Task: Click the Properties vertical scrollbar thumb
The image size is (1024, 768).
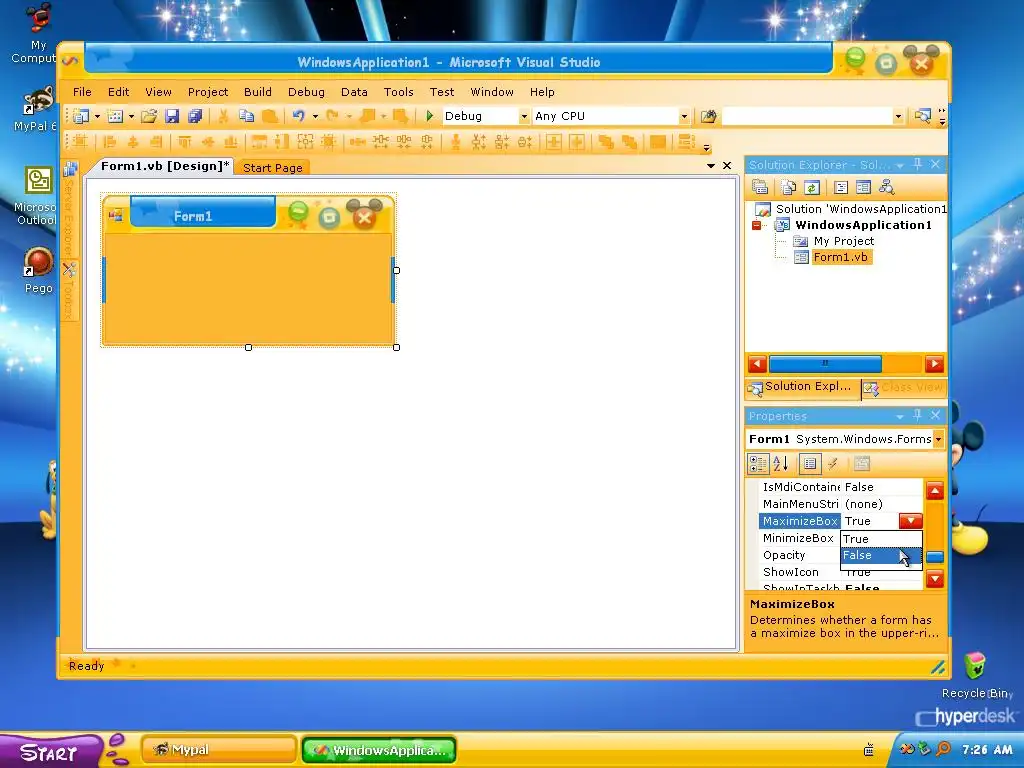Action: 935,556
